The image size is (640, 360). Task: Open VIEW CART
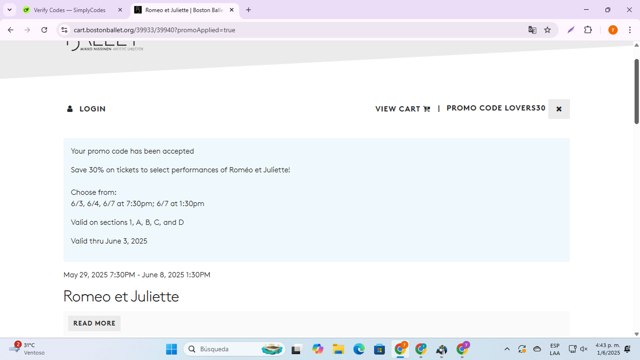398,109
